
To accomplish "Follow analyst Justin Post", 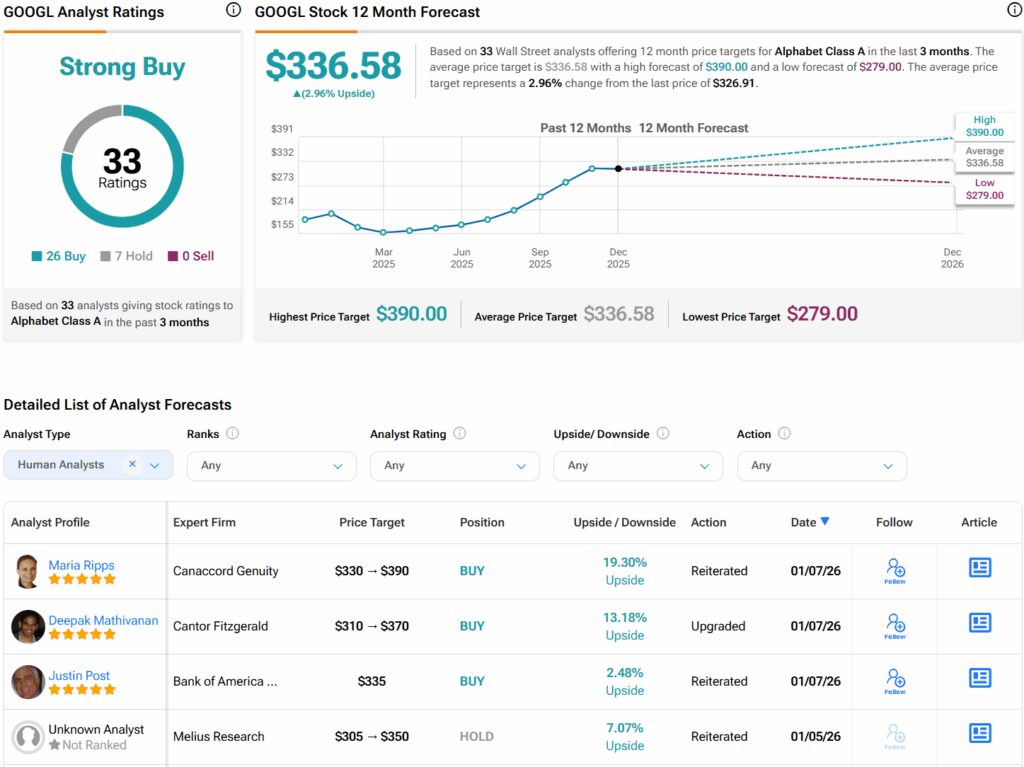I will [x=895, y=681].
